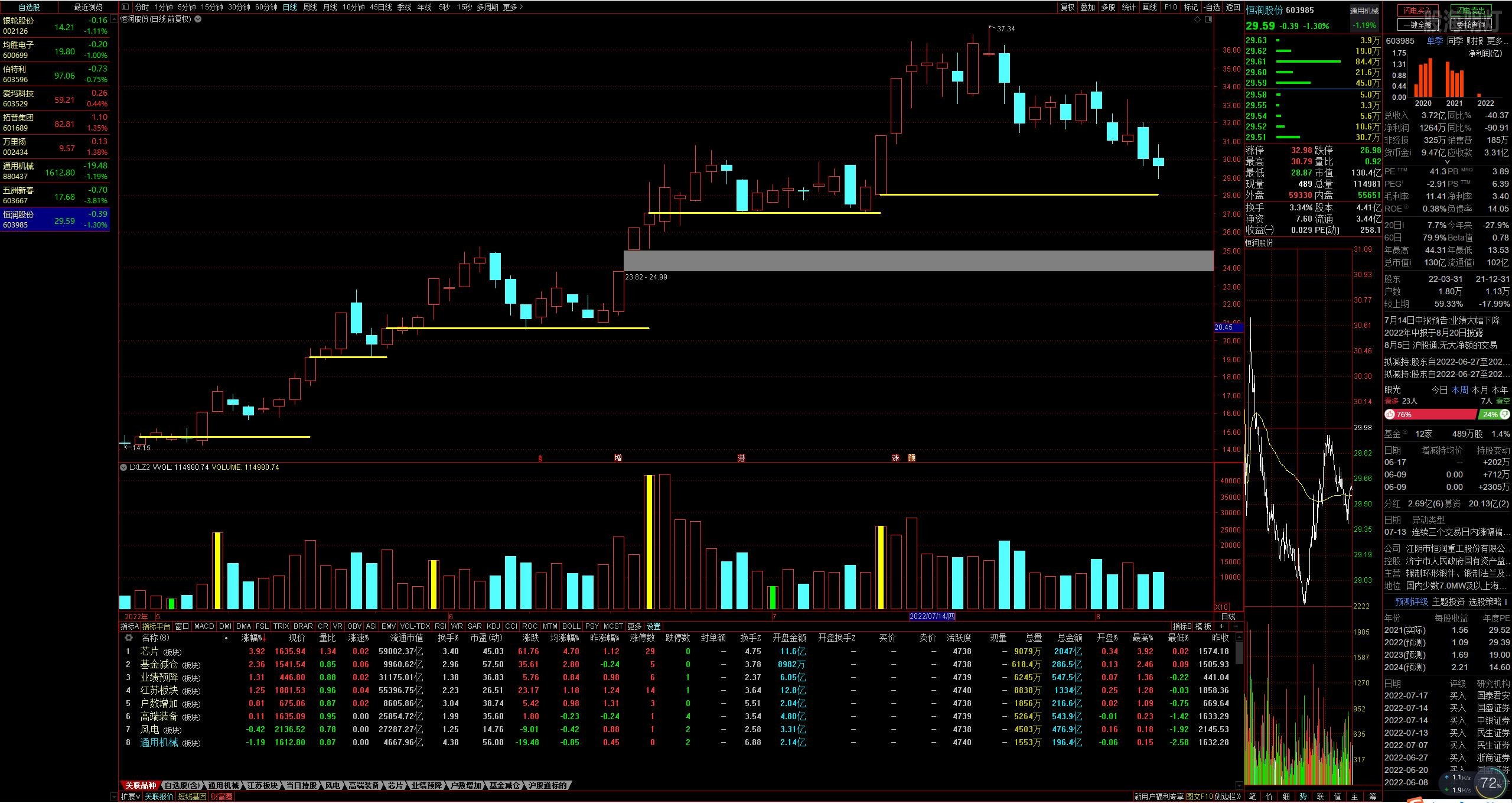1512x803 pixels.
Task: Toggle the 单季 earnings view
Action: [x=1435, y=41]
